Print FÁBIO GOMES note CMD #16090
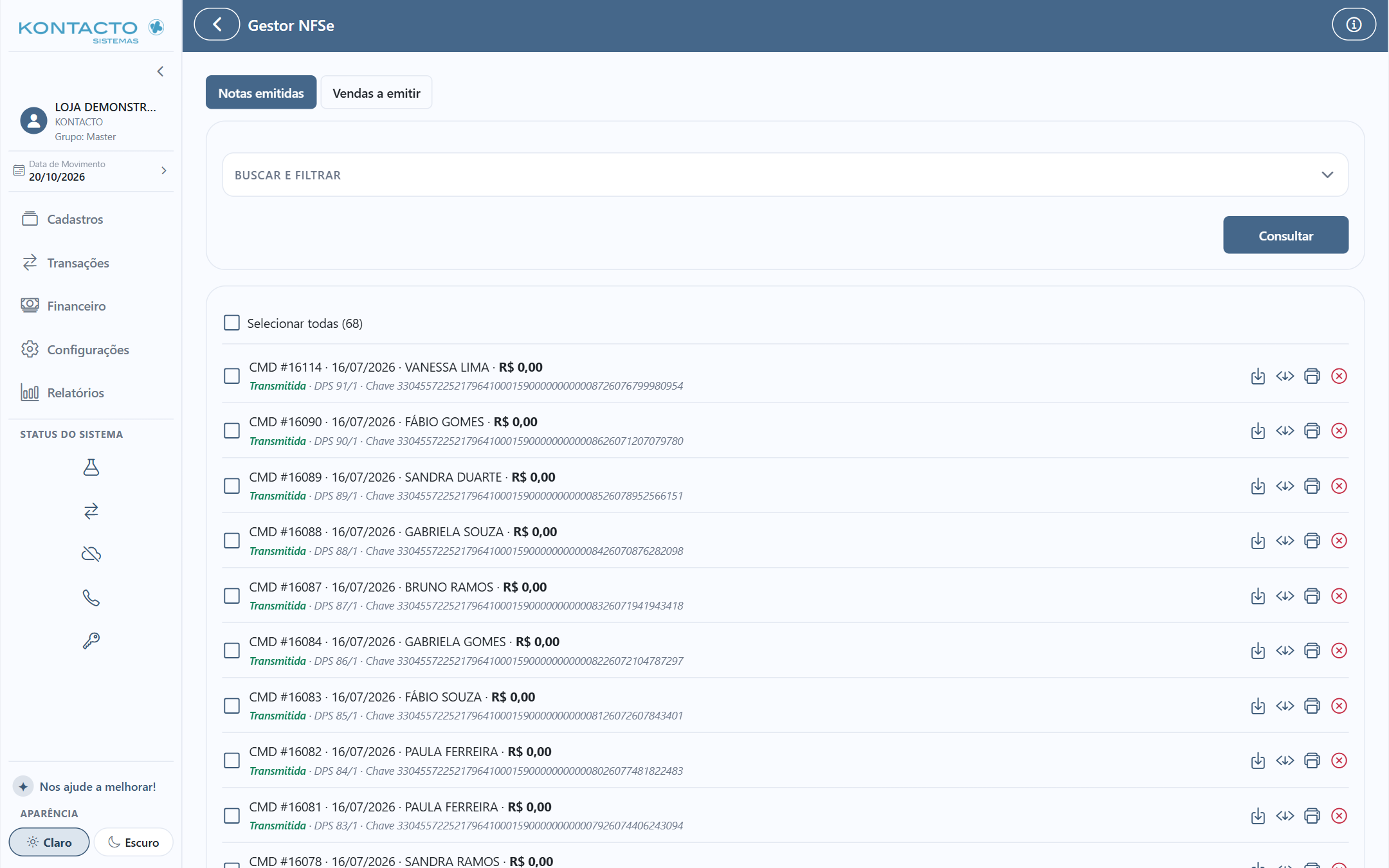1389x868 pixels. click(1312, 431)
